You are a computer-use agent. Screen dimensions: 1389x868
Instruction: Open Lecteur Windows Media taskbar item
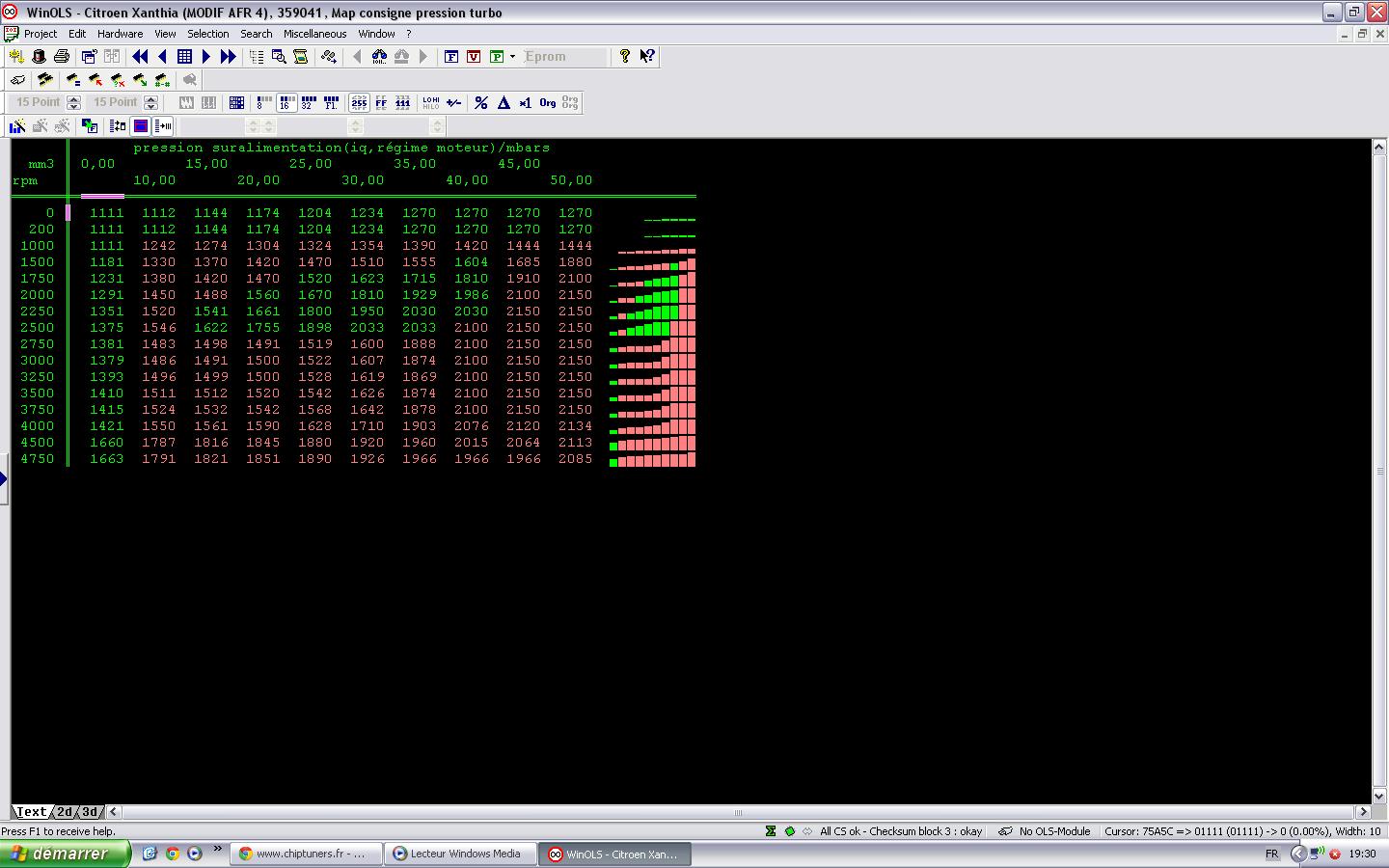click(459, 854)
